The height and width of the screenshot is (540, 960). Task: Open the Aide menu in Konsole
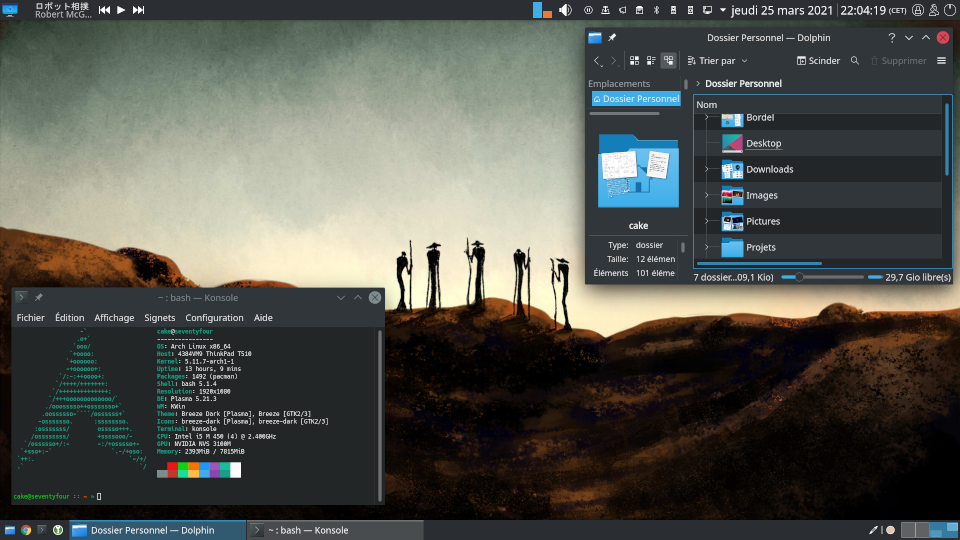263,318
